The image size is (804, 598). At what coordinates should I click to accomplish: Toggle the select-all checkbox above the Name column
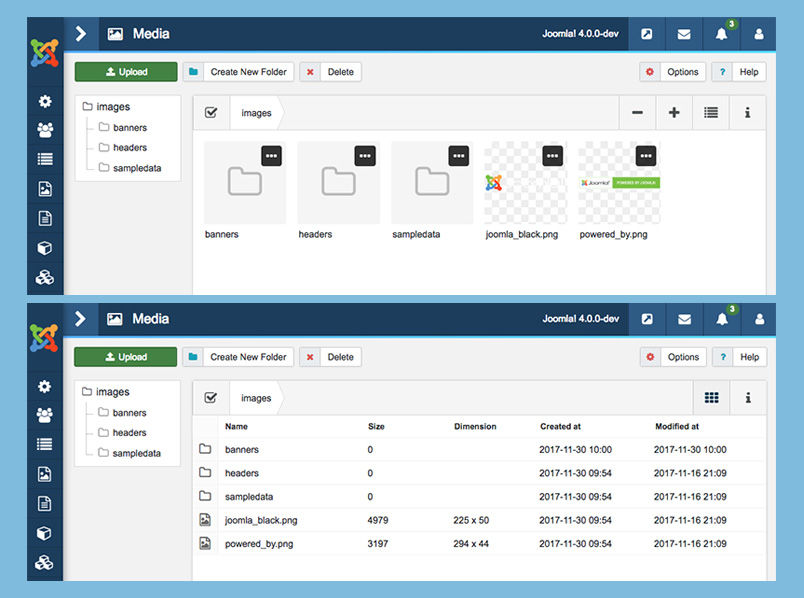tap(211, 398)
